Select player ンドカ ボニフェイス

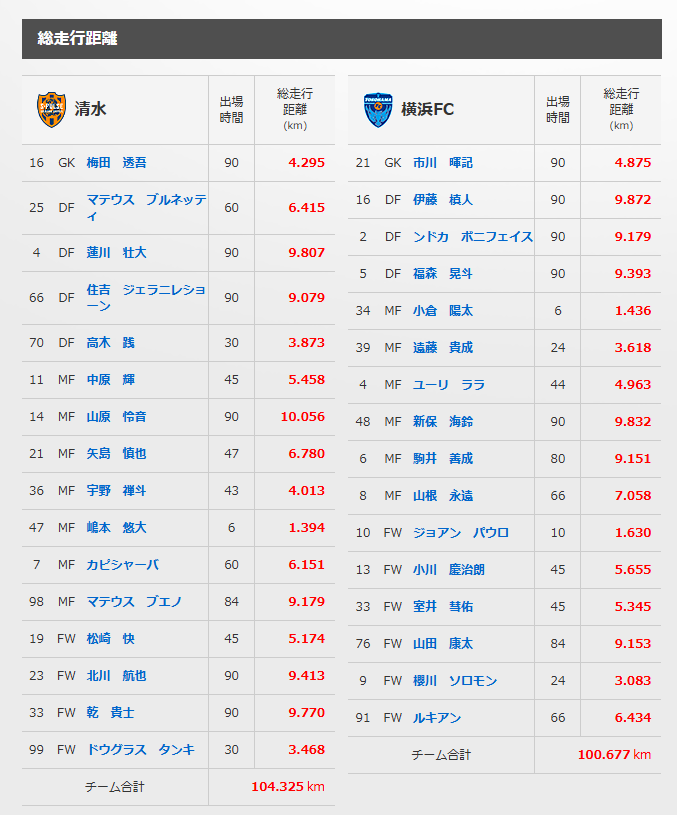coord(472,236)
